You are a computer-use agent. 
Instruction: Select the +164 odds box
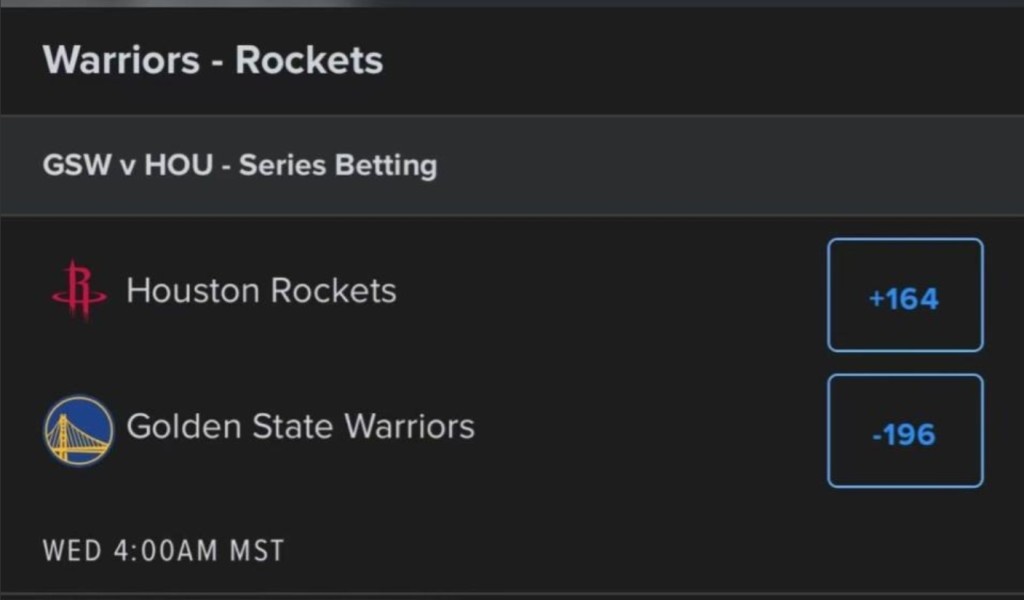coord(905,296)
